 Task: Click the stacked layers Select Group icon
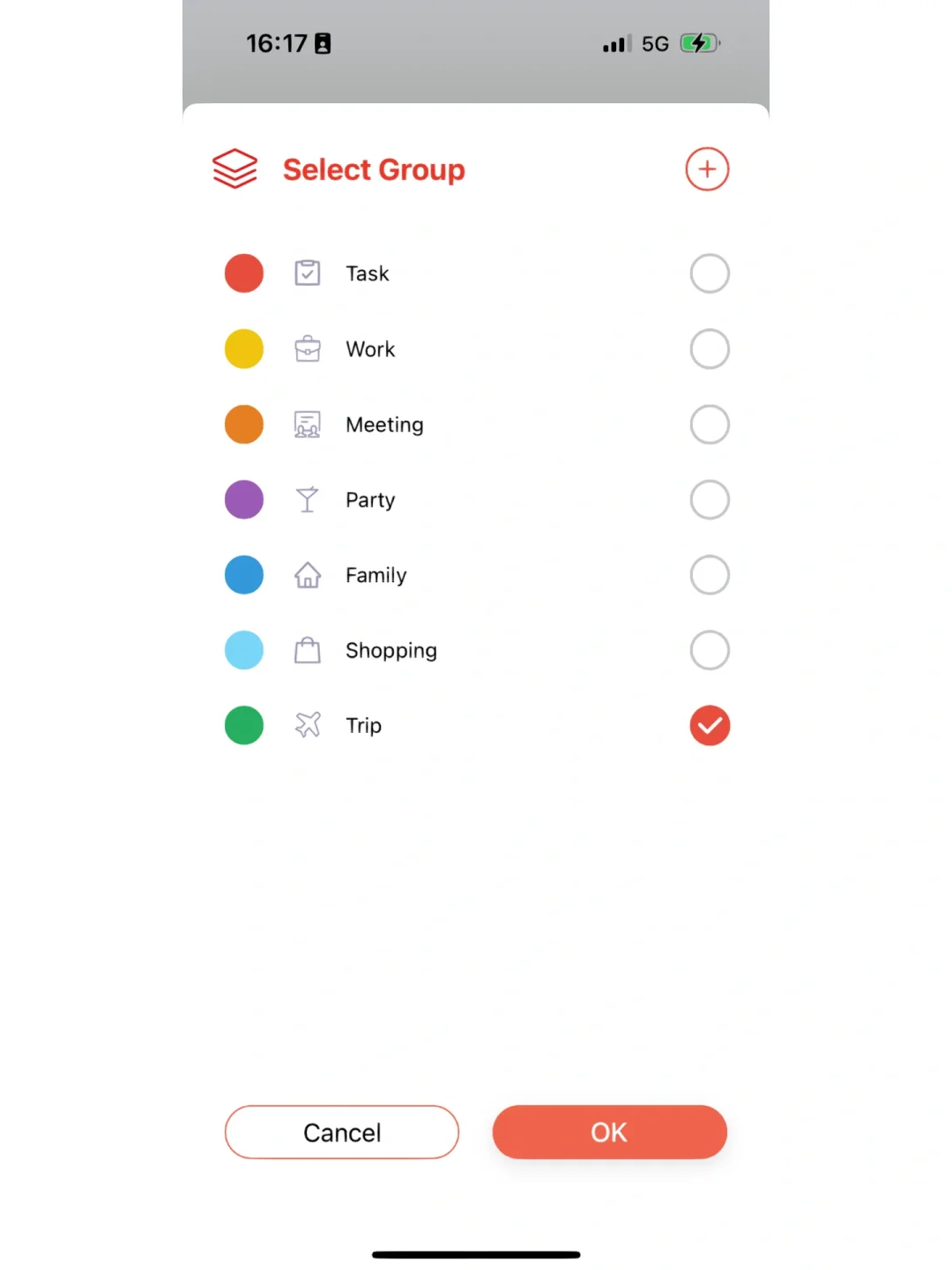click(234, 168)
